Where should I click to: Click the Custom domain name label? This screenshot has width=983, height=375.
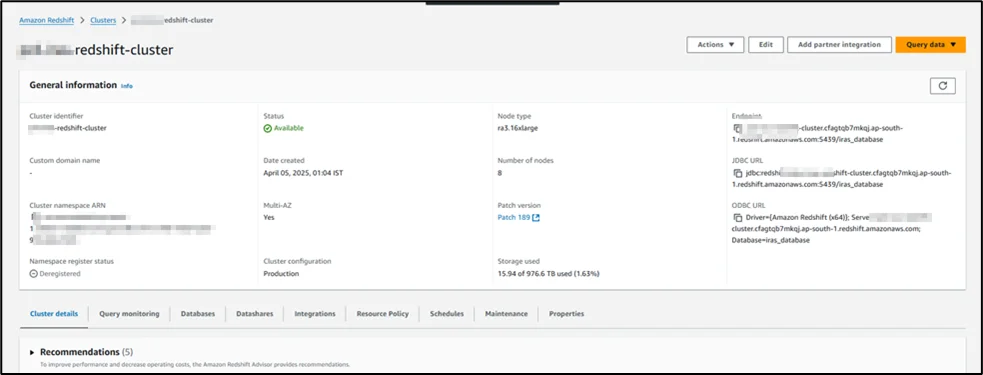pyautogui.click(x=65, y=161)
